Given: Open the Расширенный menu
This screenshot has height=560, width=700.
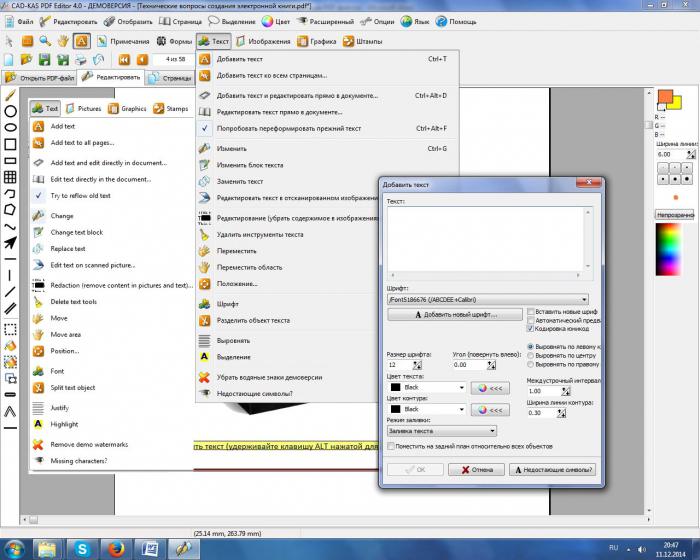Looking at the screenshot, I should point(325,21).
